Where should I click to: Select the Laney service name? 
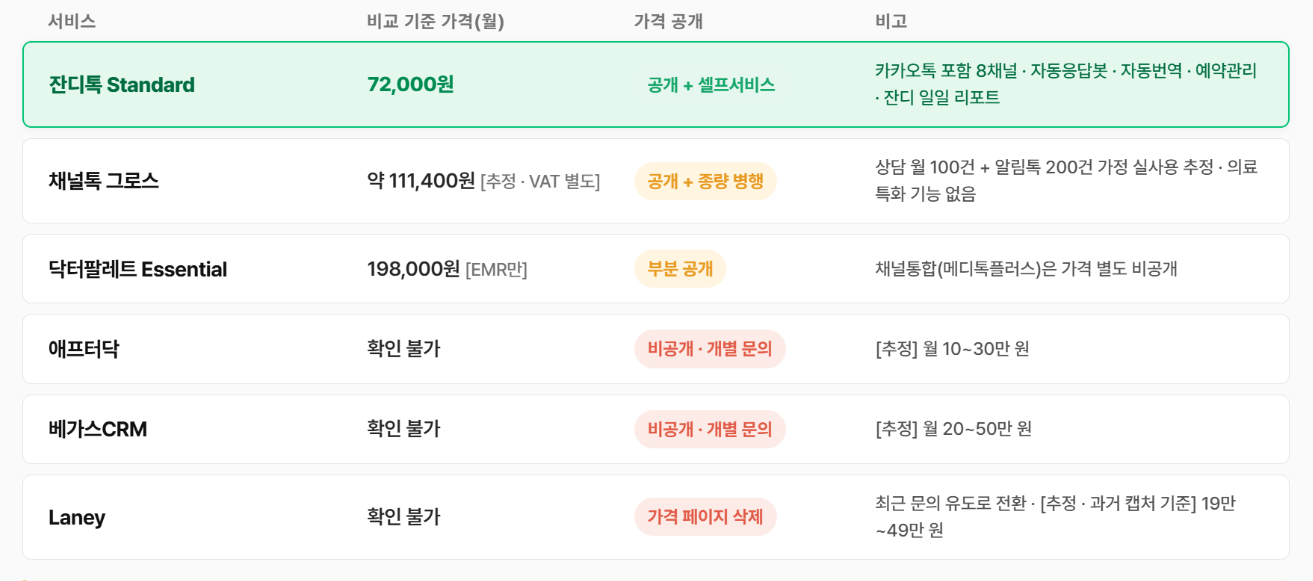76,517
